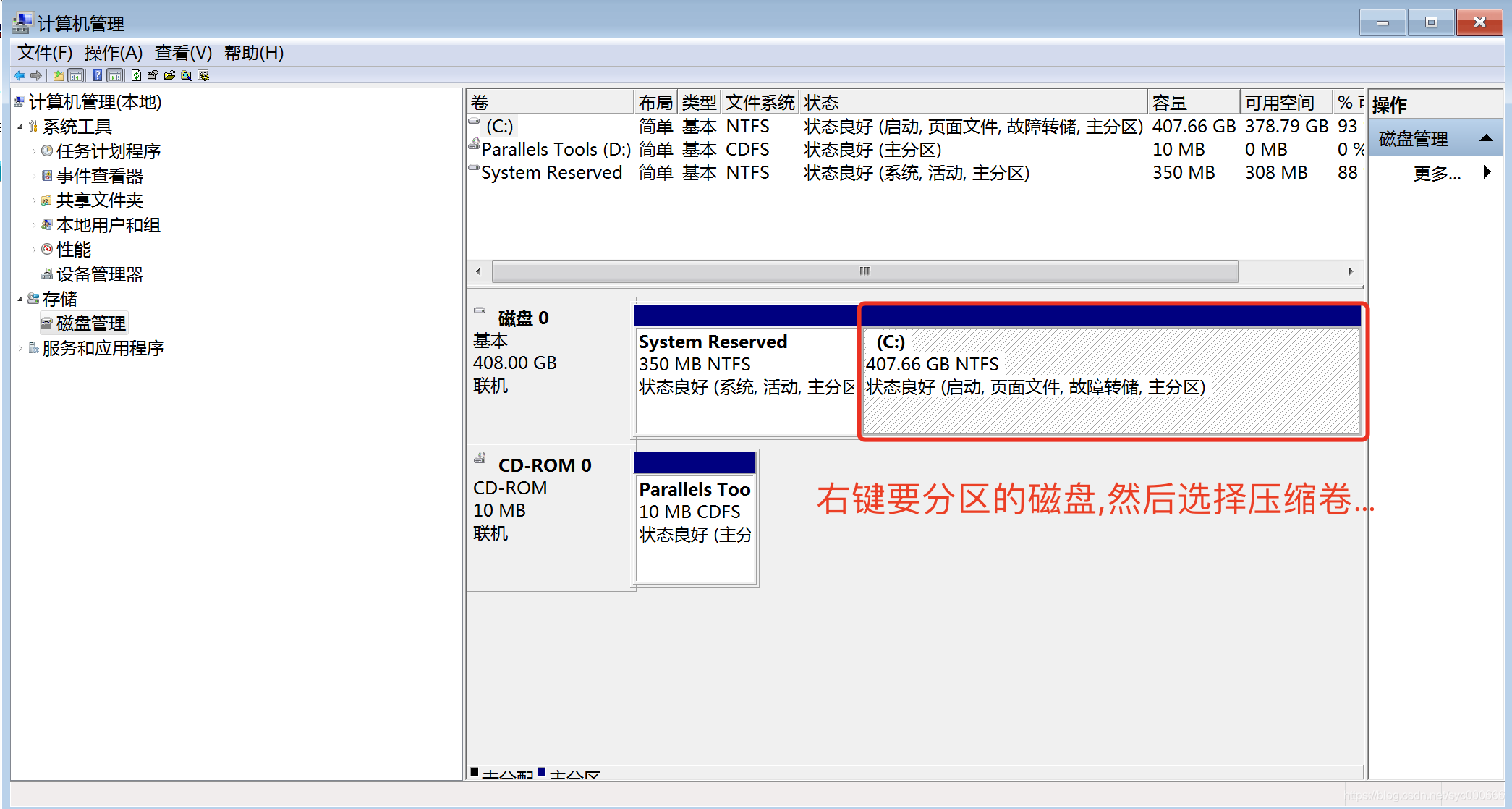Toggle show/hide action pane button
The width and height of the screenshot is (1512, 809).
tap(115, 75)
